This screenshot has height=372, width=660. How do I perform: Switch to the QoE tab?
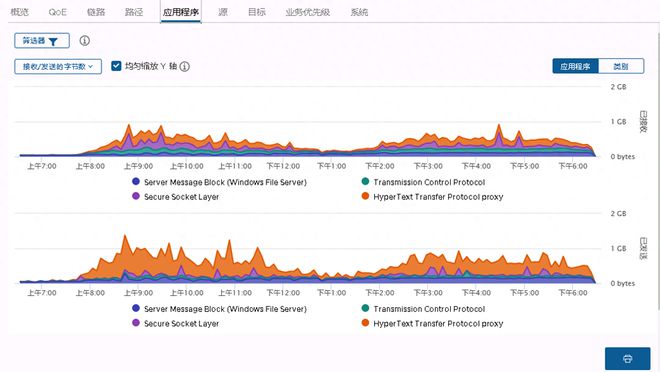click(x=58, y=12)
